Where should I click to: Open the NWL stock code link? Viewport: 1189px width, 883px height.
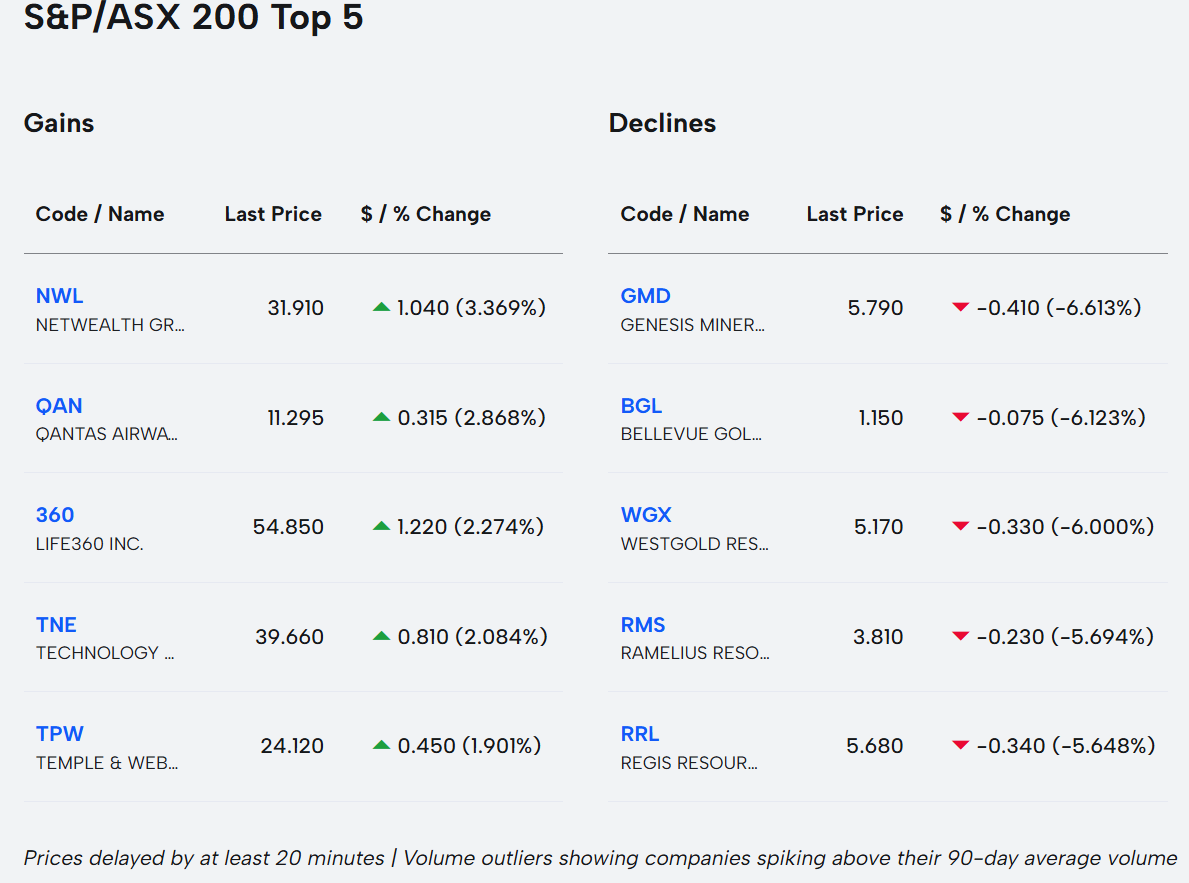click(59, 296)
